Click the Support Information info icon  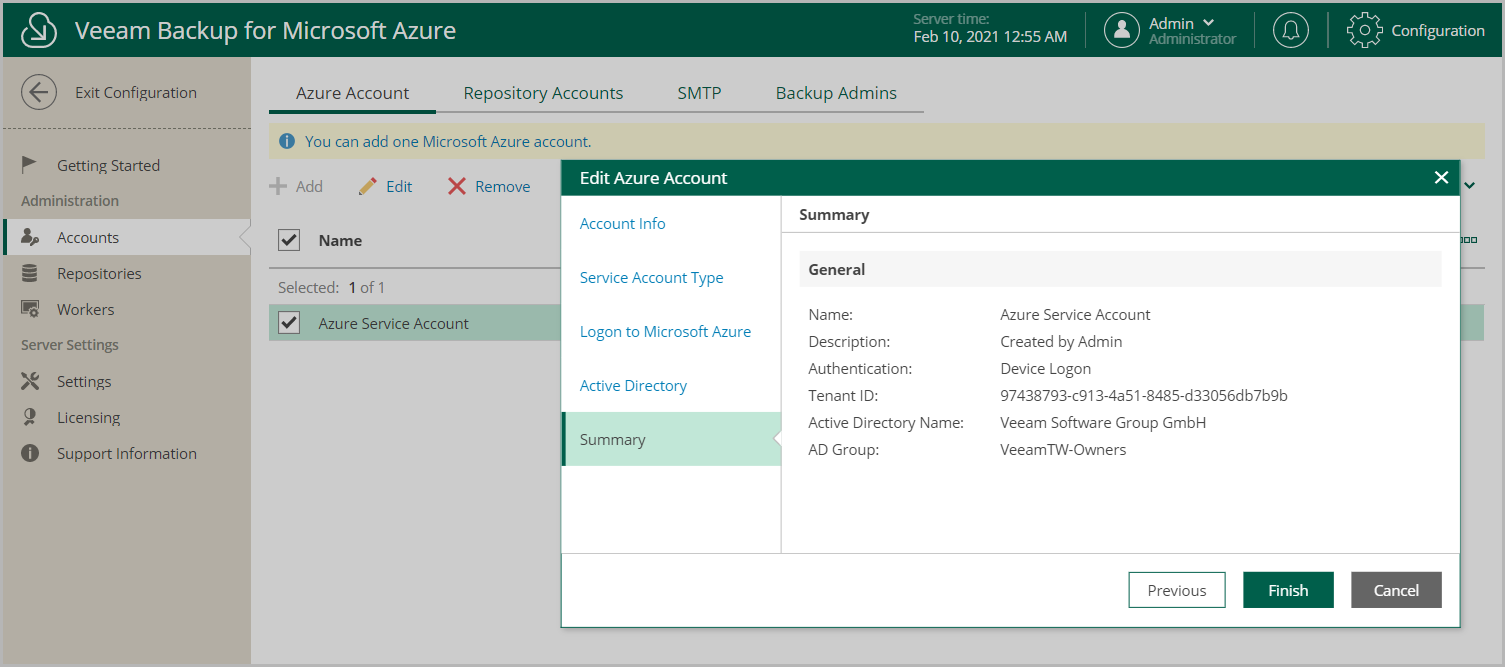click(x=30, y=453)
